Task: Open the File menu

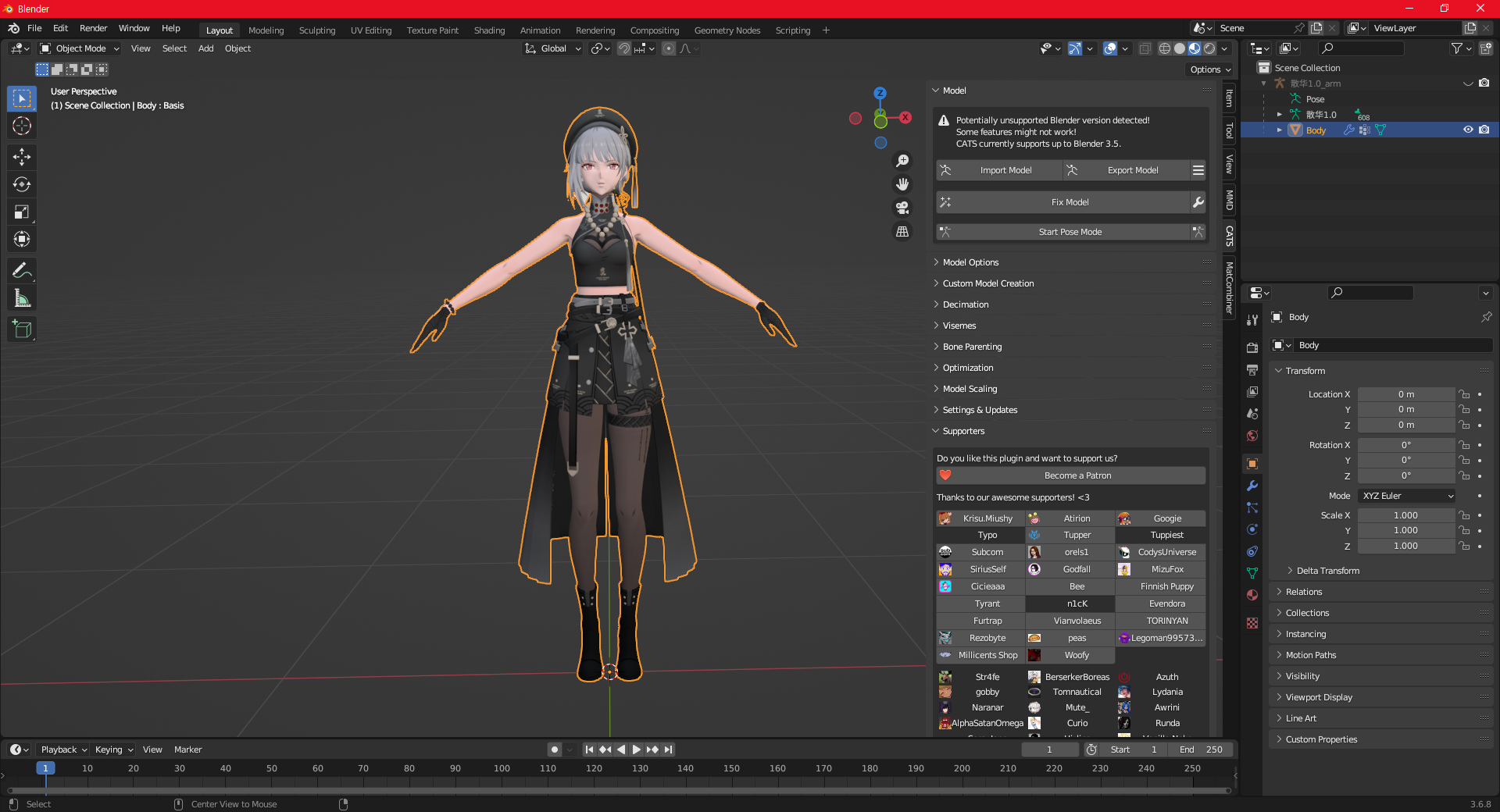Action: click(34, 28)
